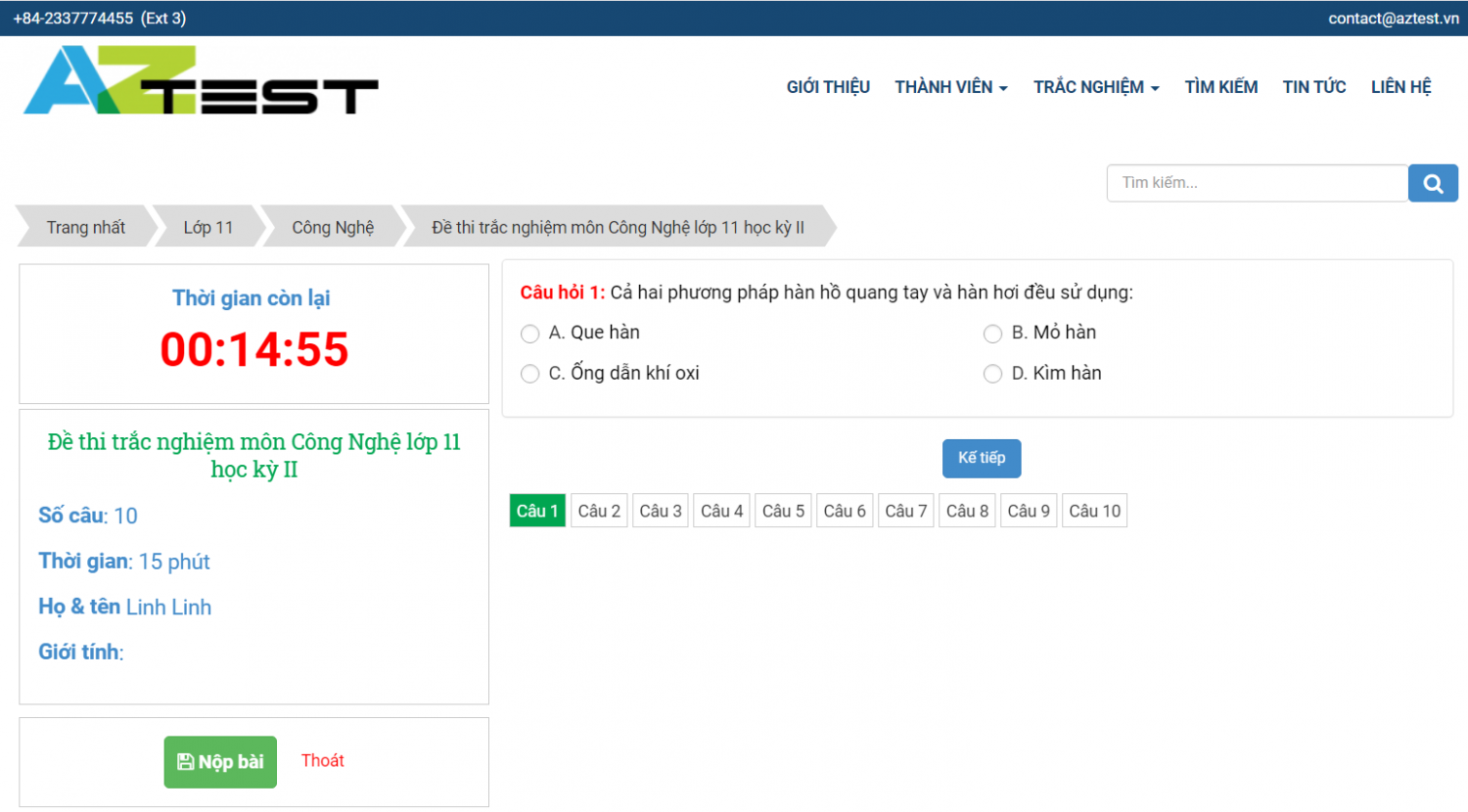Jump to question Câu 1
The width and height of the screenshot is (1468, 812).
(537, 511)
